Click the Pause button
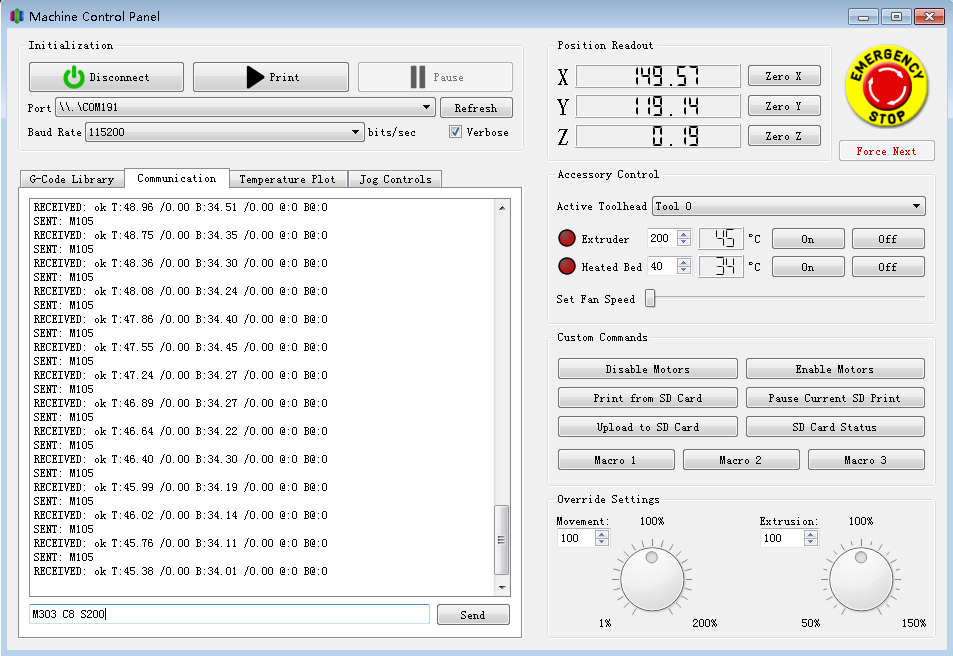953x656 pixels. pyautogui.click(x=435, y=77)
